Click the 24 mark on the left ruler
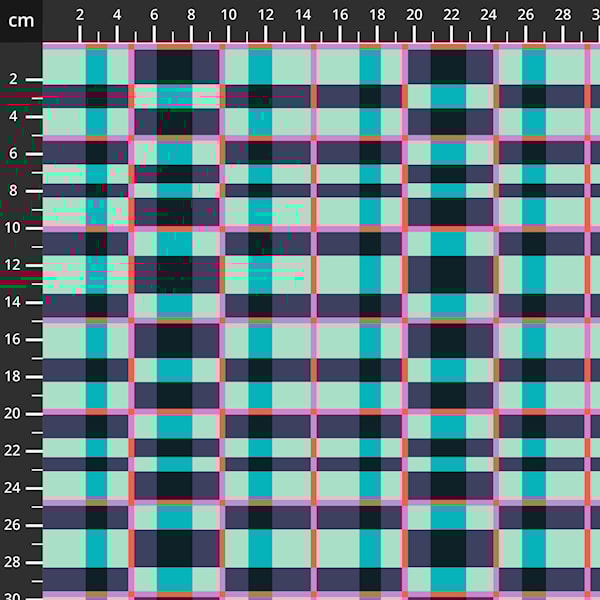 pyautogui.click(x=14, y=488)
